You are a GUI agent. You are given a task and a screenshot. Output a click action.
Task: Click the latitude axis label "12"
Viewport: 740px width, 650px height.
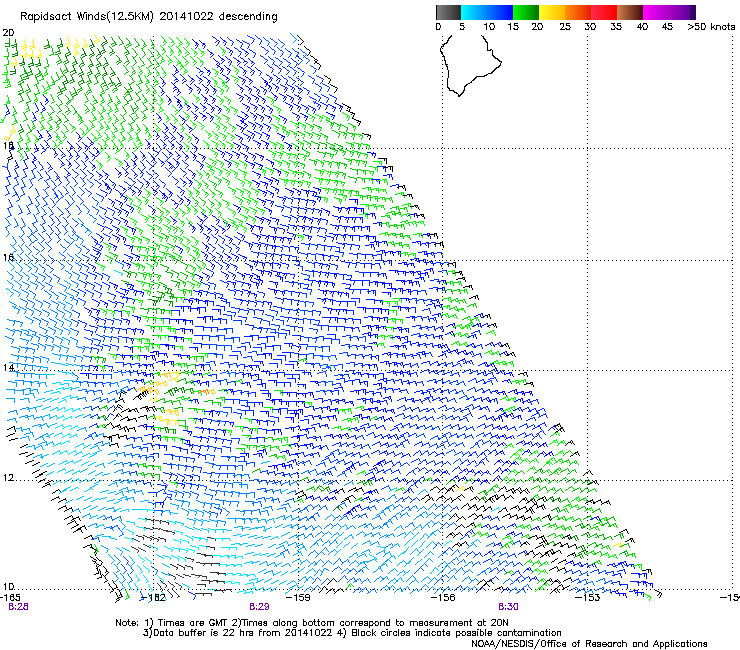(x=8, y=478)
